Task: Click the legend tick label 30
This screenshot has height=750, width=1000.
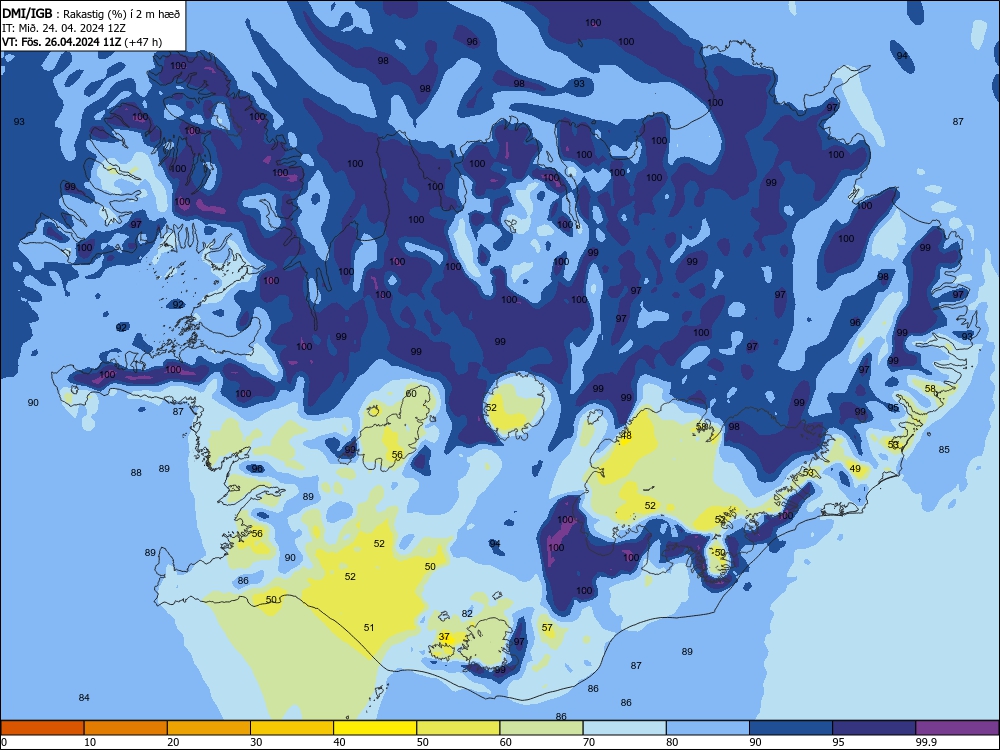Action: pyautogui.click(x=256, y=742)
